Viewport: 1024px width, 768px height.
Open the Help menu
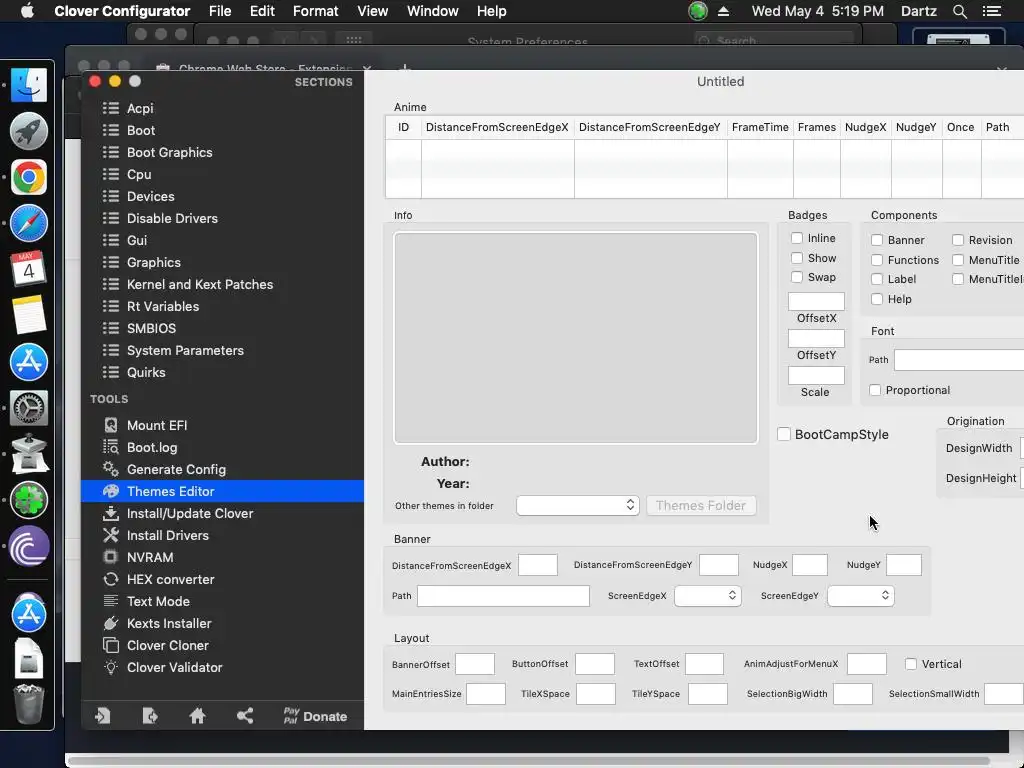pyautogui.click(x=491, y=11)
